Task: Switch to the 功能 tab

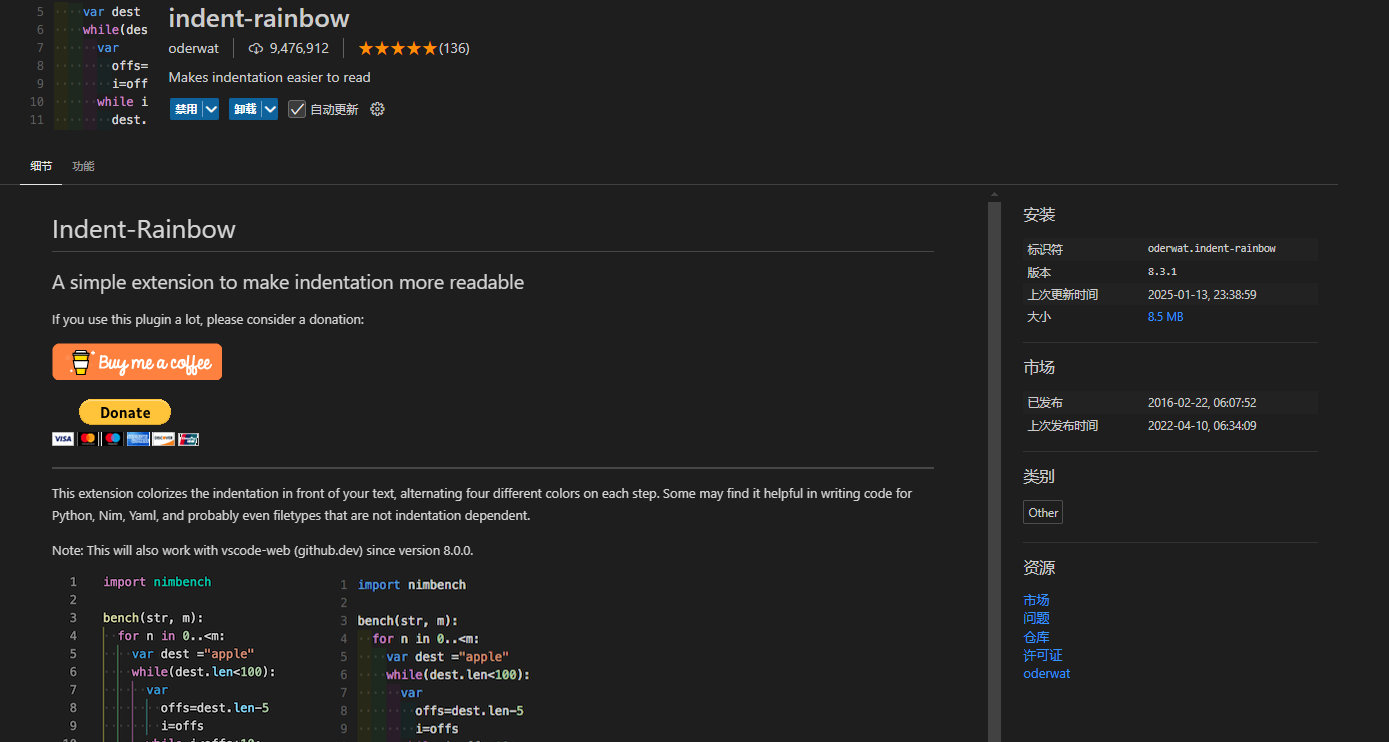Action: pyautogui.click(x=83, y=166)
